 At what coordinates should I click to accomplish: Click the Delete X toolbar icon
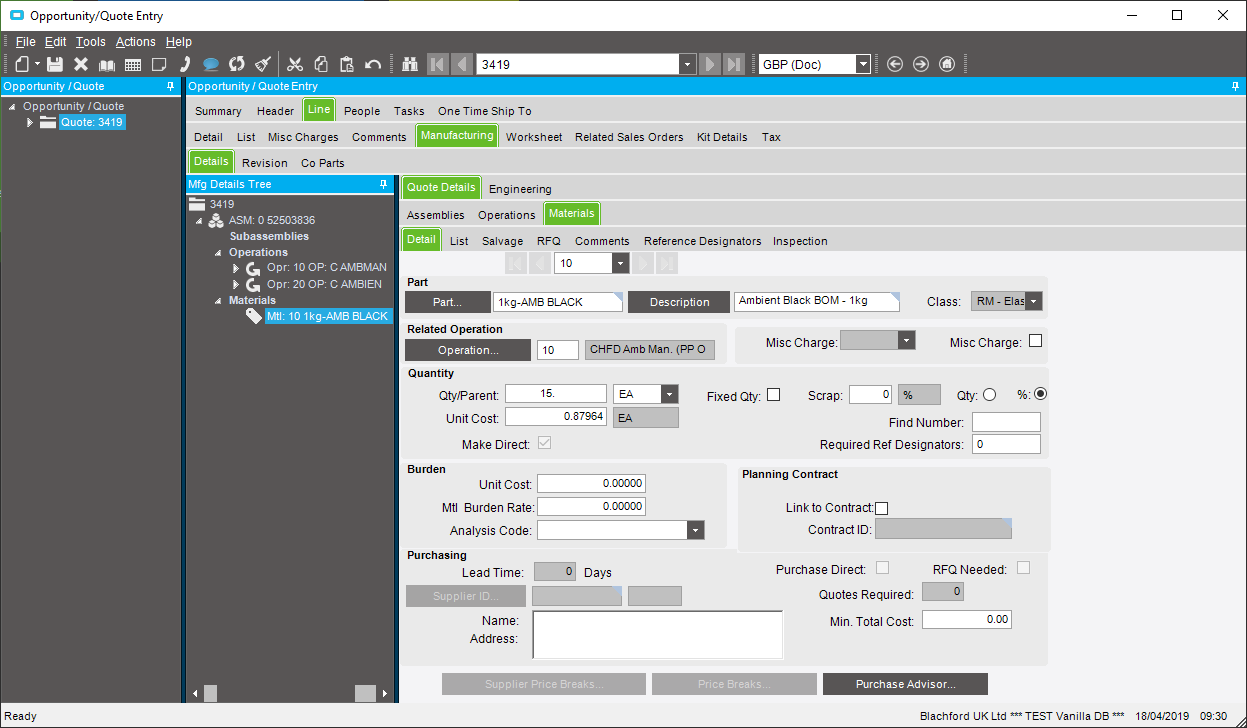coord(81,64)
